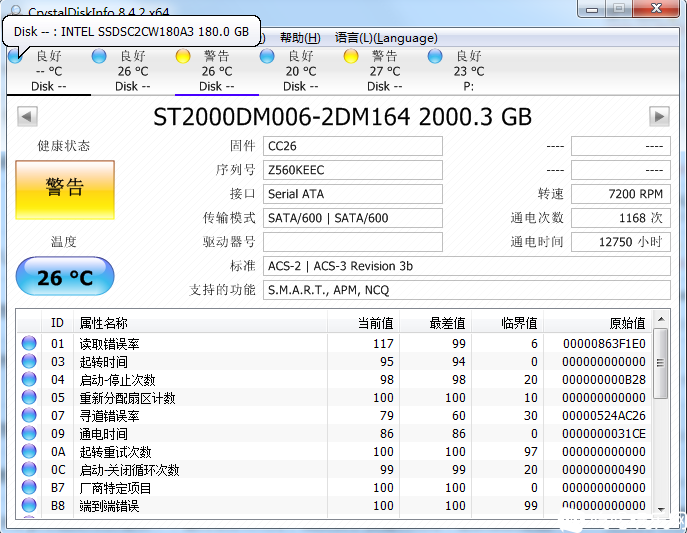Click status orb of row 0C 启动-关闭循环次数

[29, 469]
